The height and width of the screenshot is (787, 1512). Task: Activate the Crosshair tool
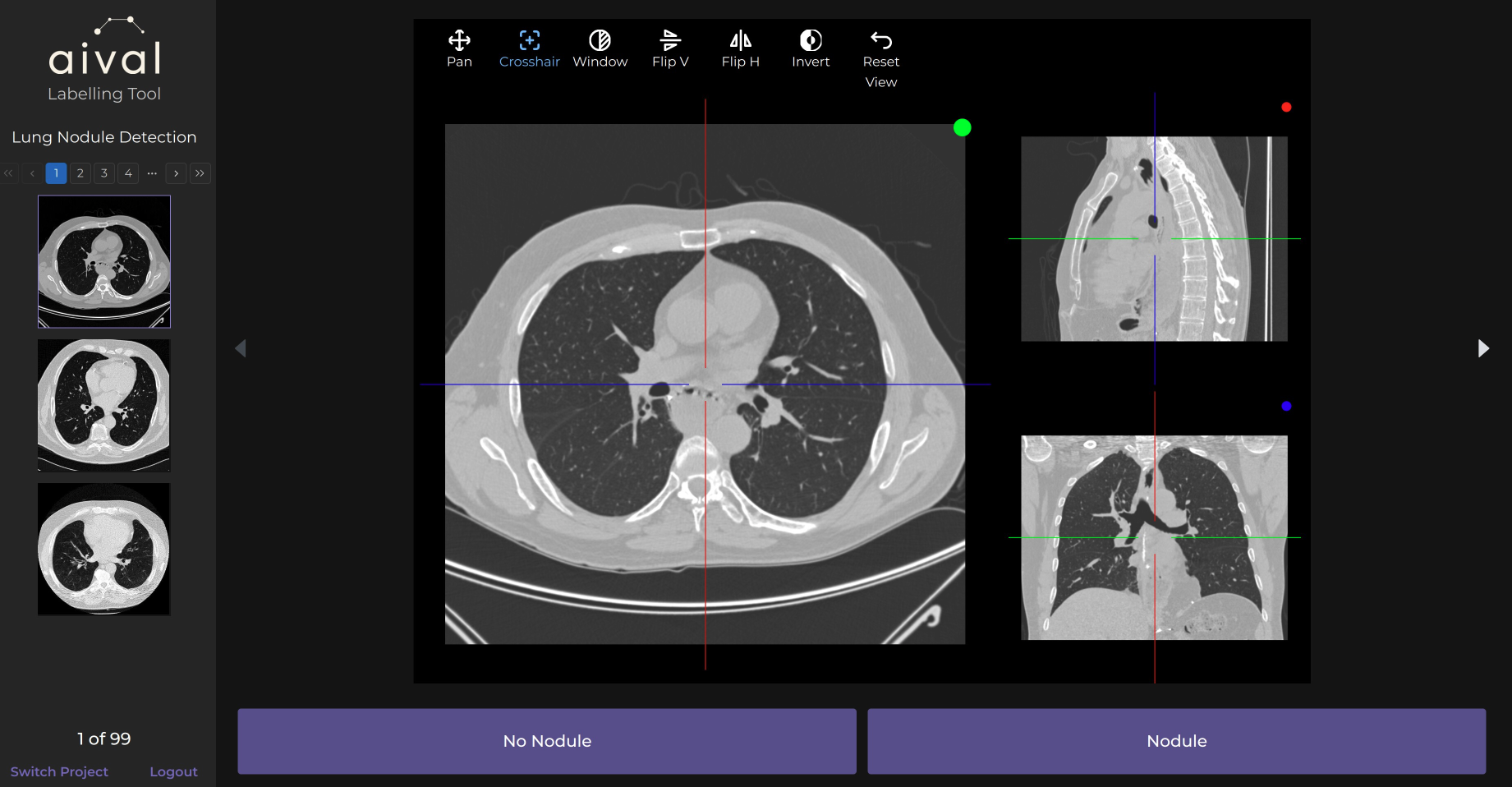tap(530, 49)
